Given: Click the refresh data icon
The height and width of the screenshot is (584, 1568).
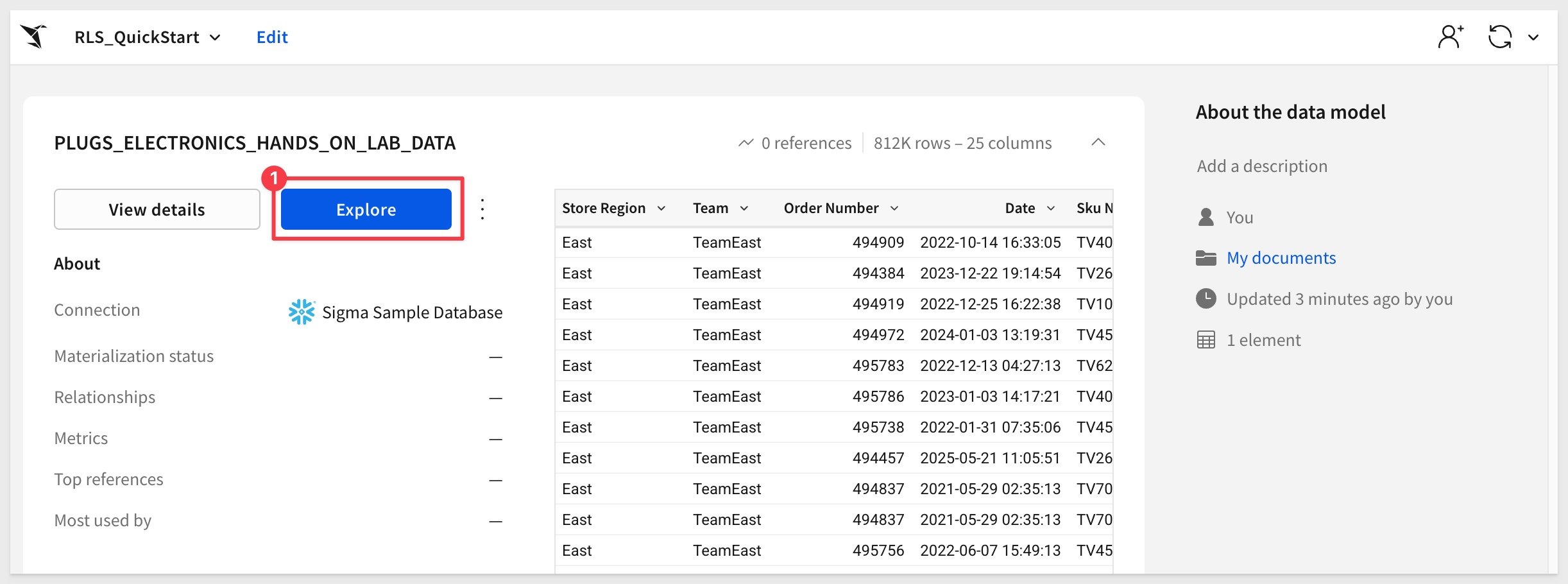Looking at the screenshot, I should [x=1500, y=37].
